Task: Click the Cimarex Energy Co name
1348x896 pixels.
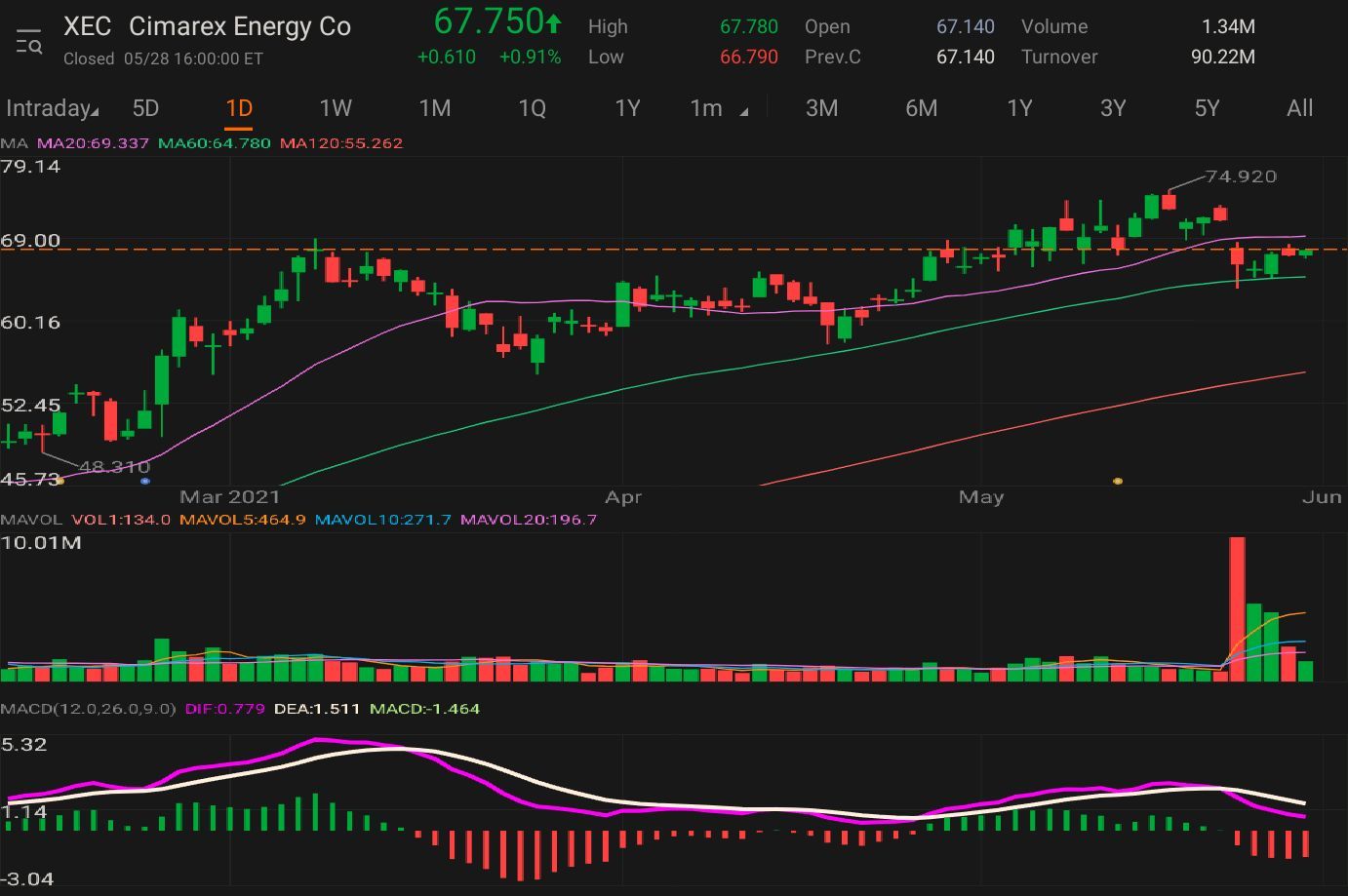Action: tap(240, 26)
